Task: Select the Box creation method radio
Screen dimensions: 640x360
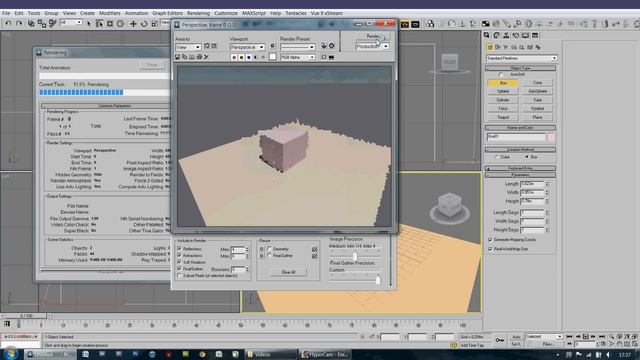Action: 527,157
